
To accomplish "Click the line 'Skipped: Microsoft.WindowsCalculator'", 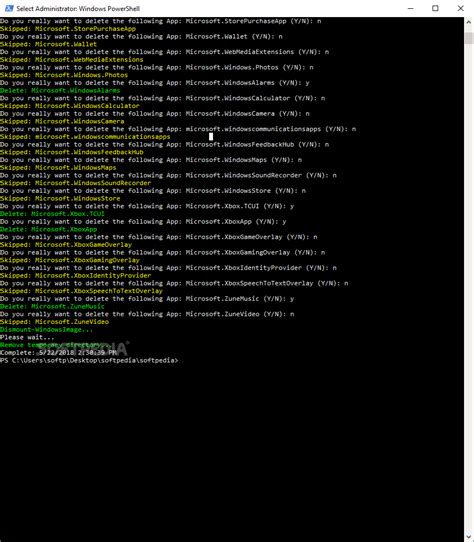I will (x=70, y=106).
